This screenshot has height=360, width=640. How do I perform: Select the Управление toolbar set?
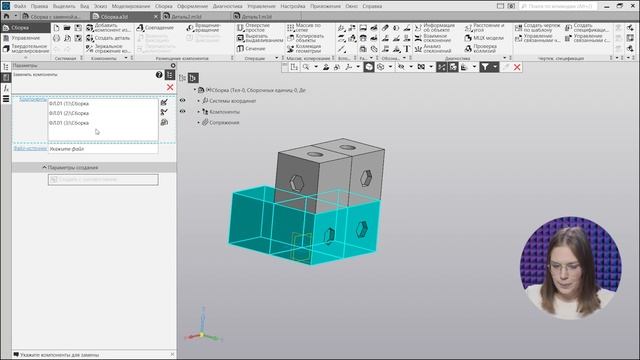click(25, 38)
